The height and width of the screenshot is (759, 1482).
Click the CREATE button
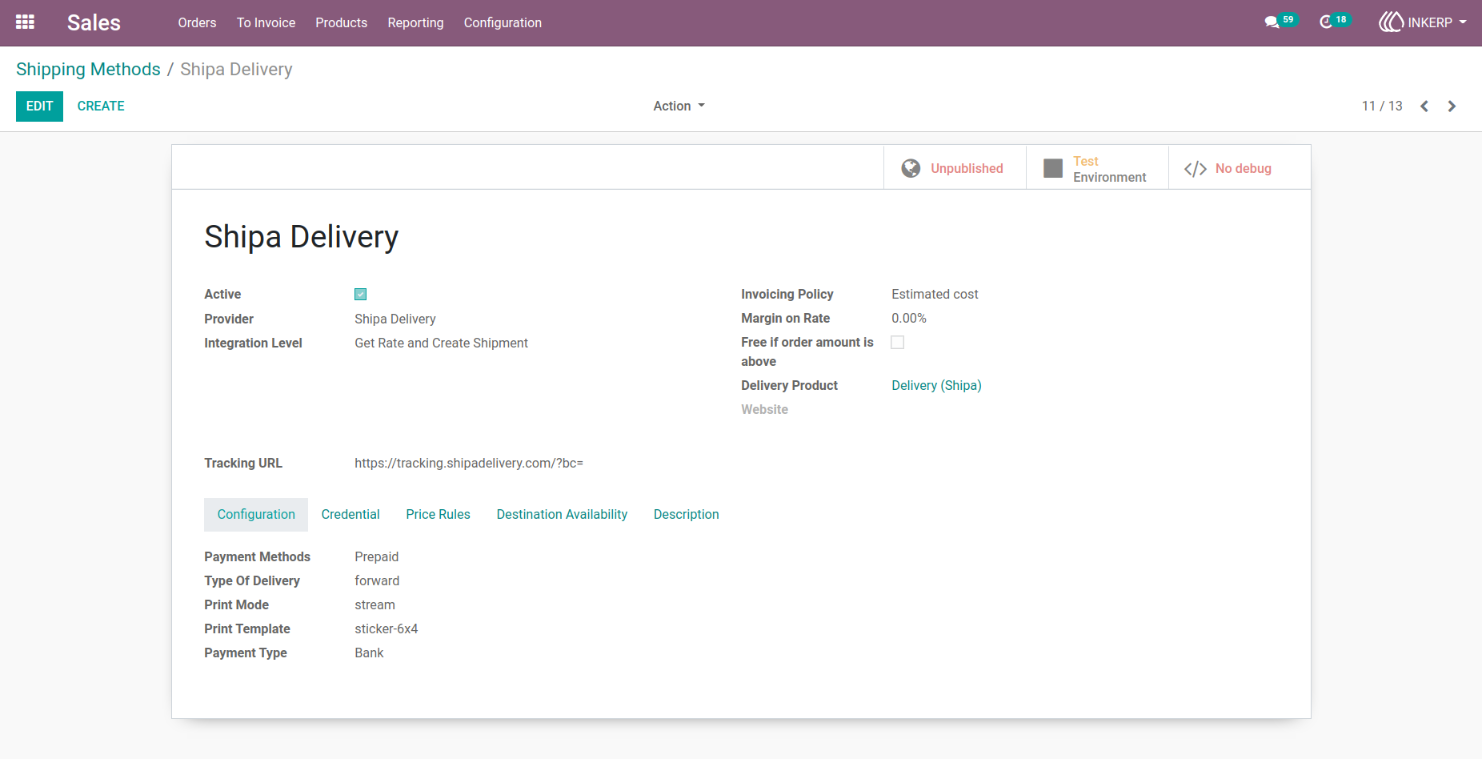point(101,106)
